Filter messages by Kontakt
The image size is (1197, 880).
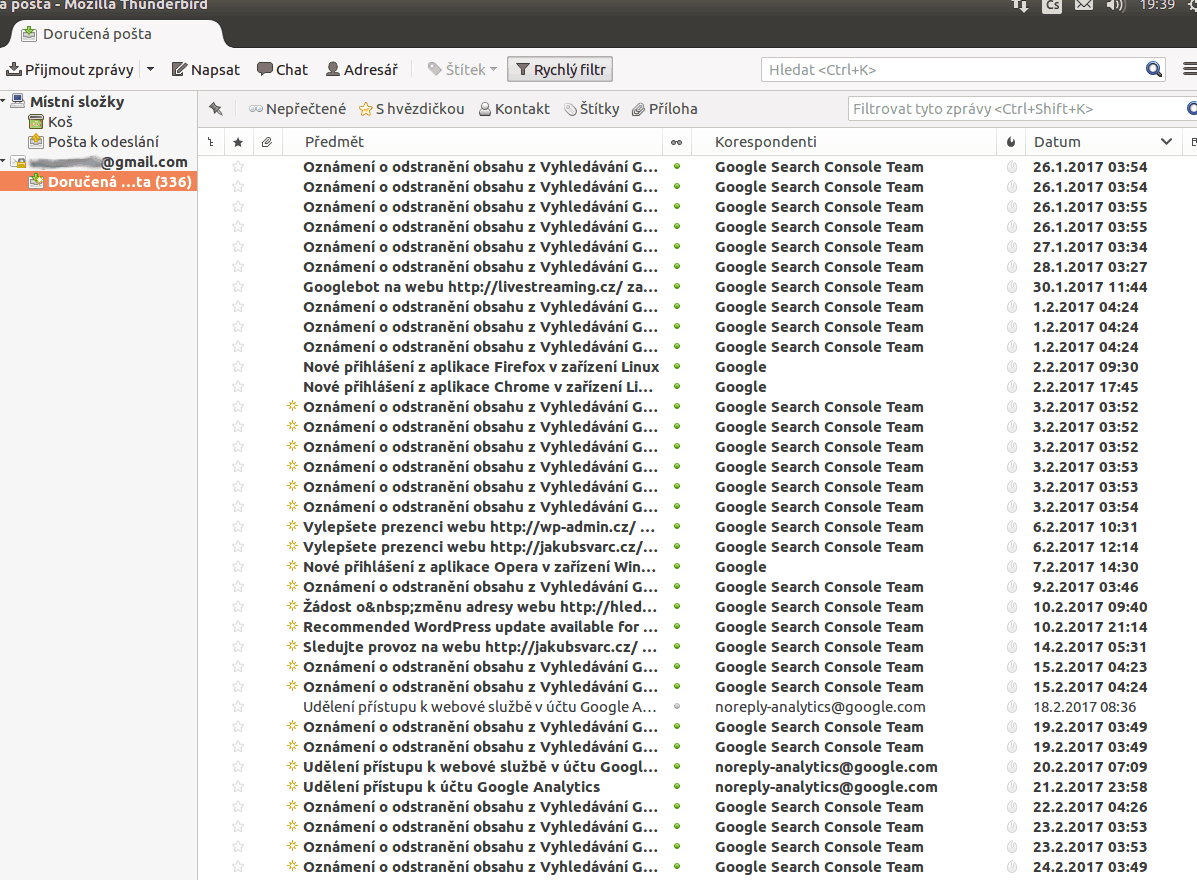514,109
